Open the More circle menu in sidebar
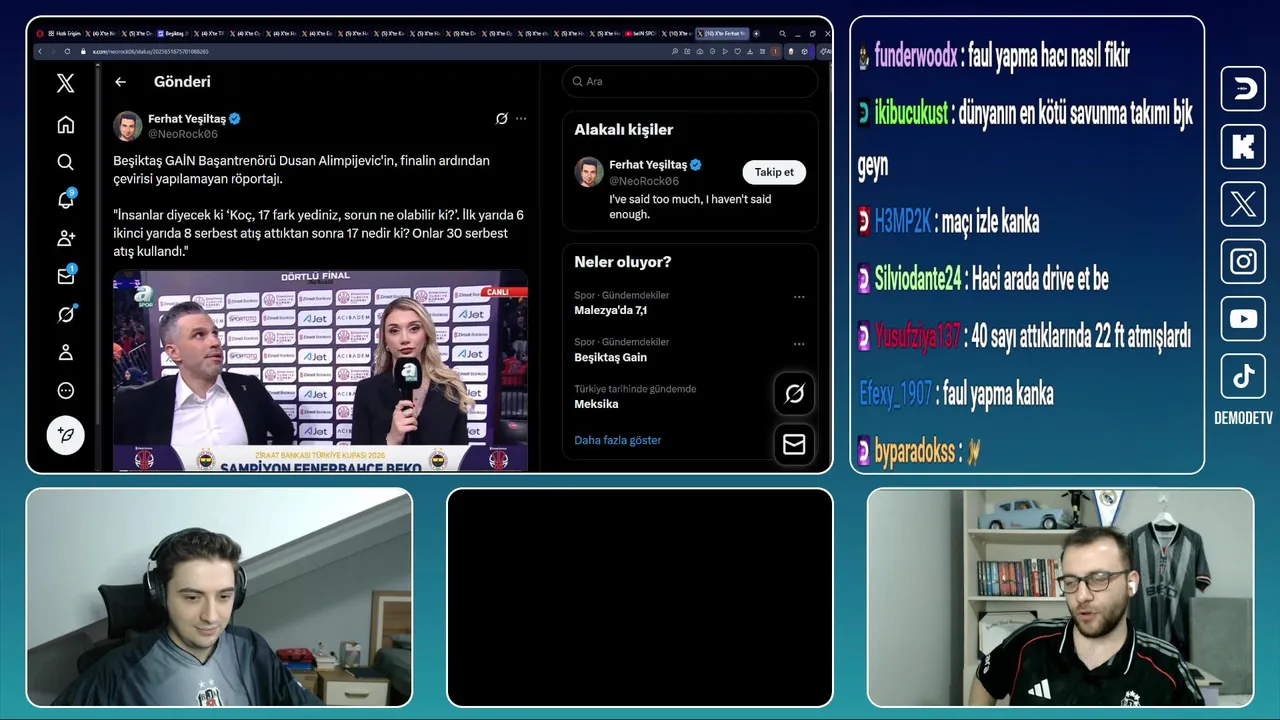The image size is (1280, 720). [65, 390]
